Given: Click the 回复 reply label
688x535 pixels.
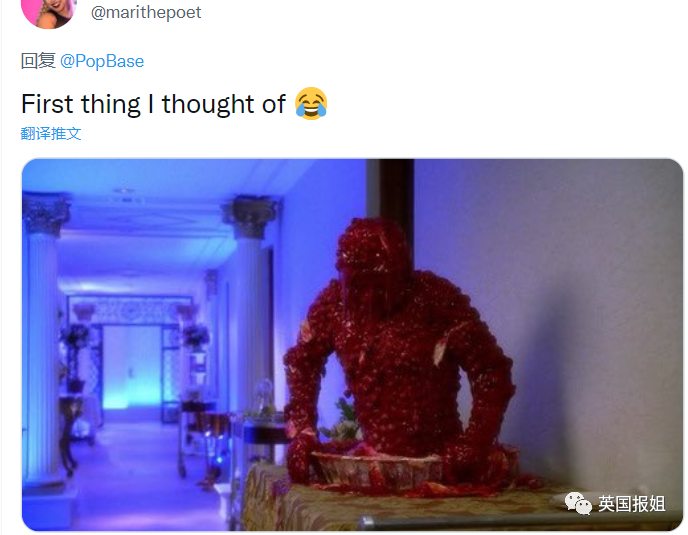Looking at the screenshot, I should click(38, 61).
